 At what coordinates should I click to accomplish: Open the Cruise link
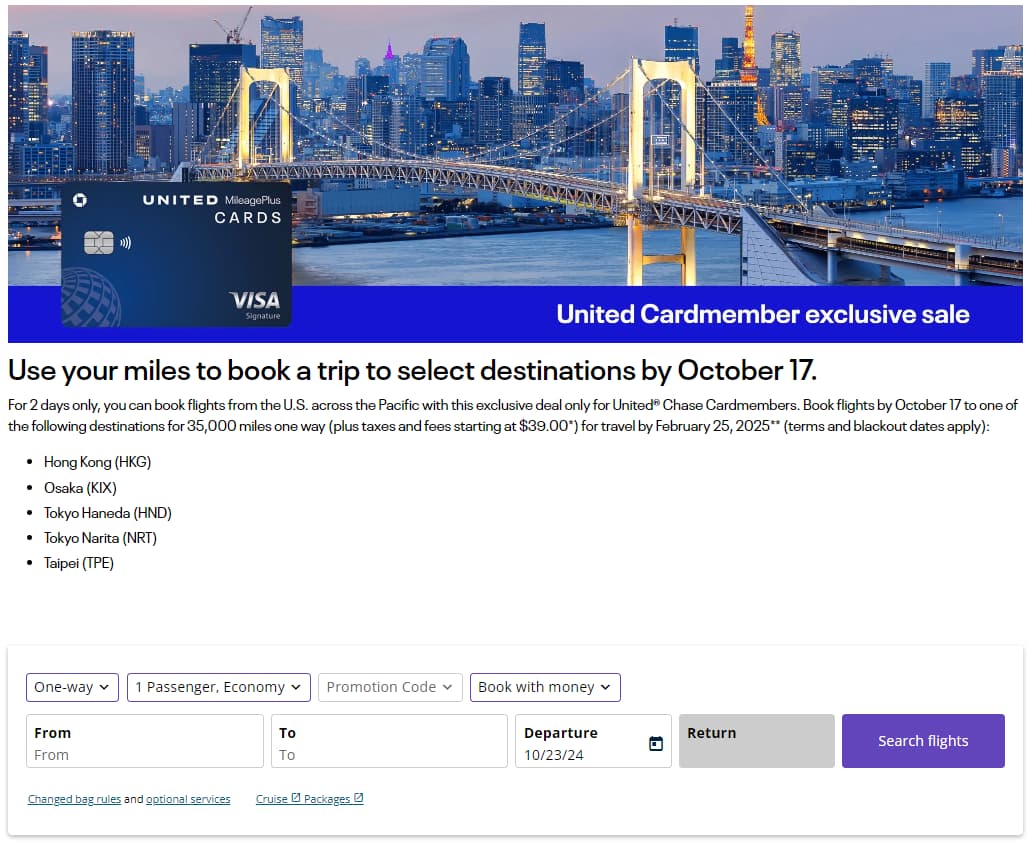(x=271, y=799)
